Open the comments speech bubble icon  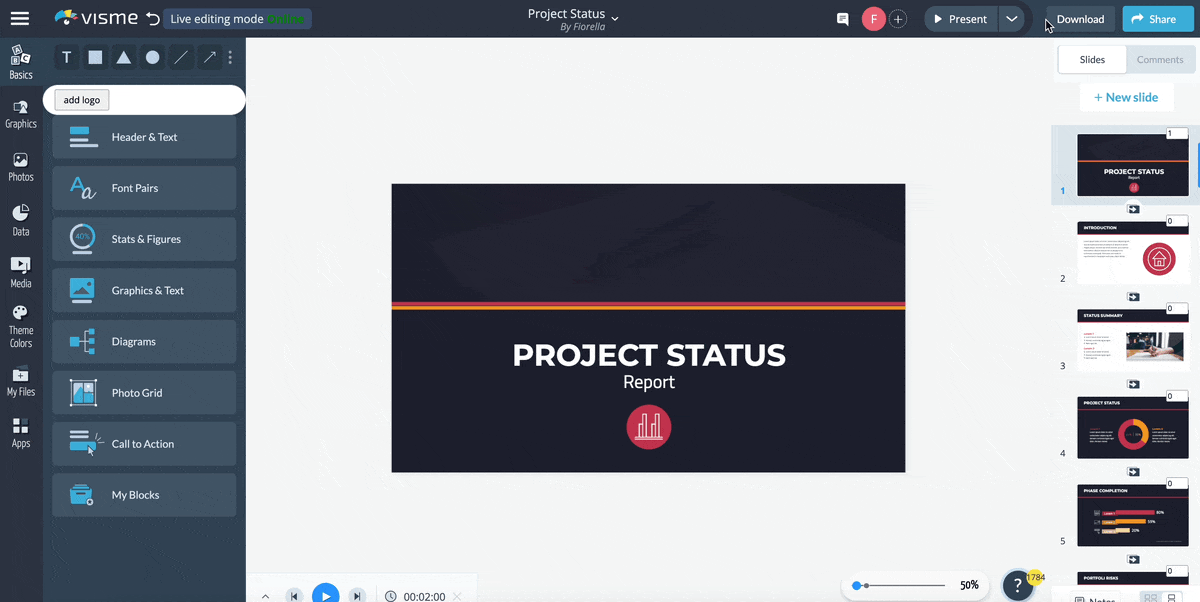843,19
